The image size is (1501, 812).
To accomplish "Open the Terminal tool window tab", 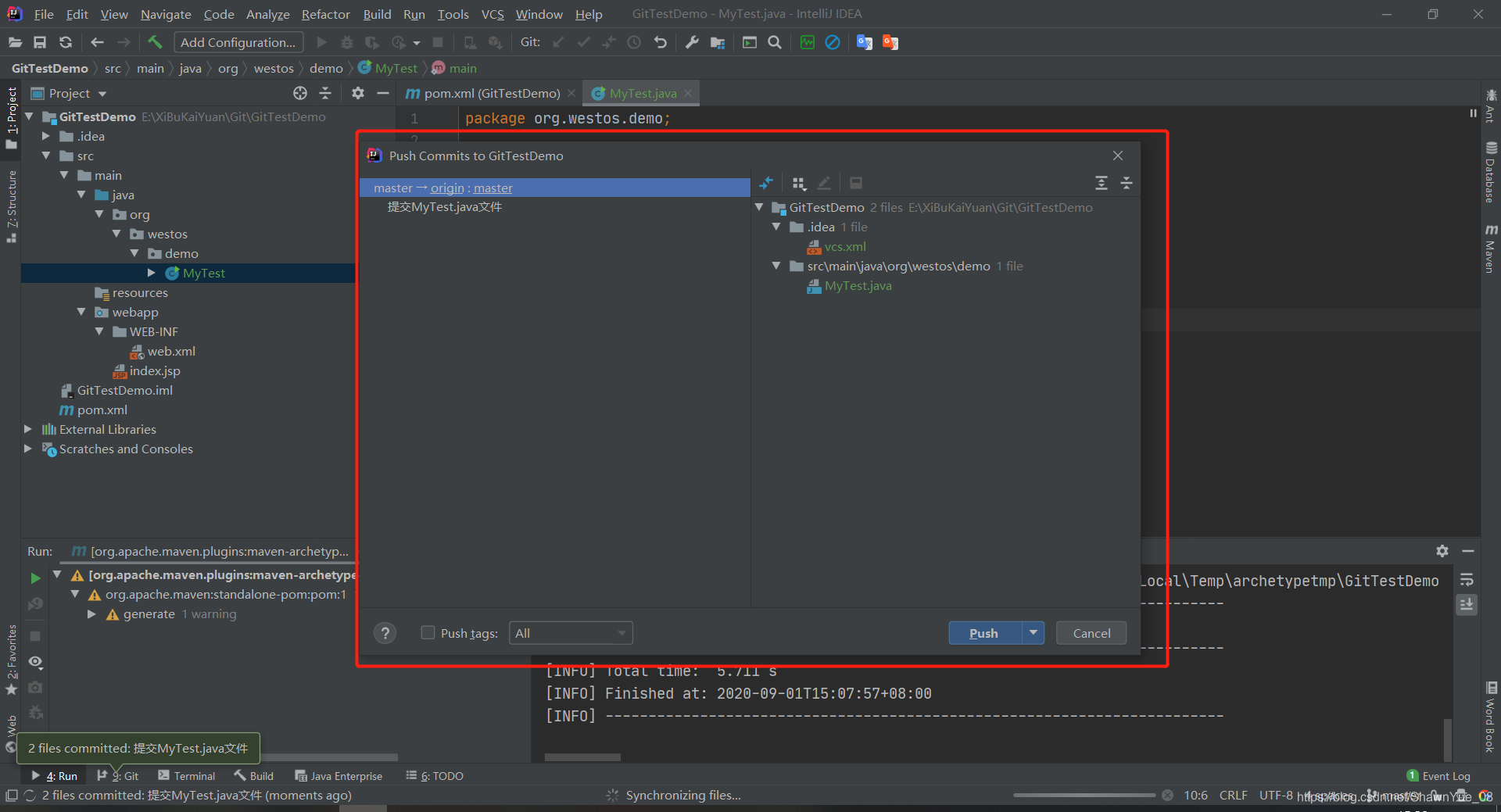I will click(187, 775).
